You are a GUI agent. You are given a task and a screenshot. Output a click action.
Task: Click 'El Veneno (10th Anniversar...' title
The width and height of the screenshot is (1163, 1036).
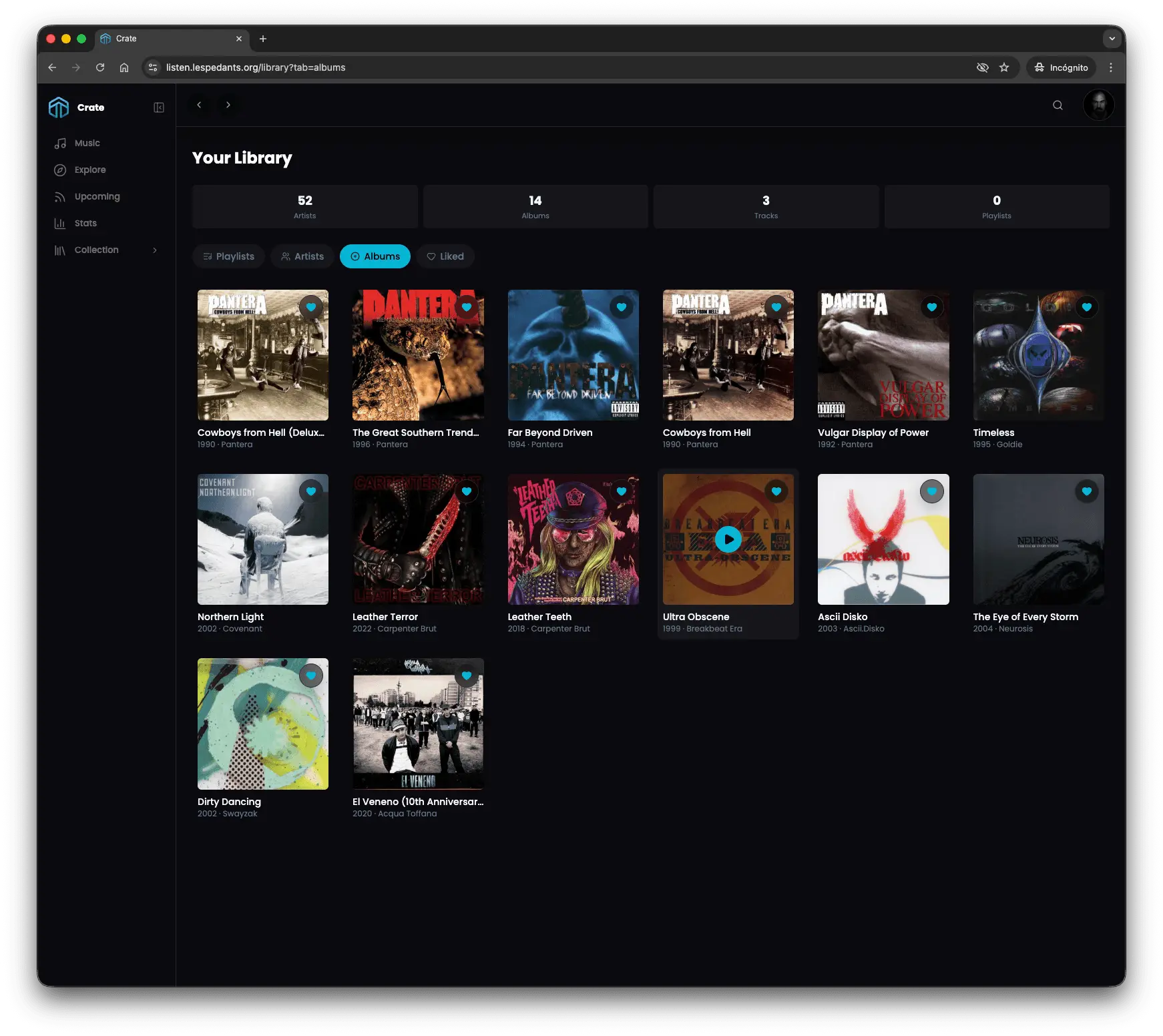pos(418,802)
